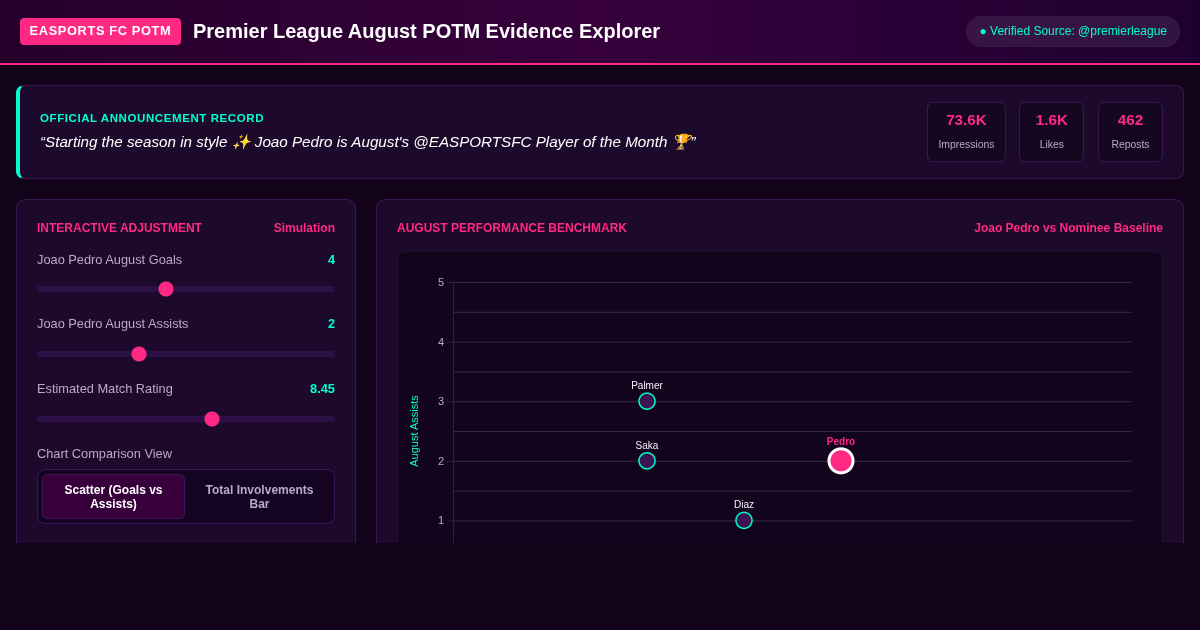The height and width of the screenshot is (630, 1200).
Task: Click the 1.6K Likes stat card
Action: 1051,132
